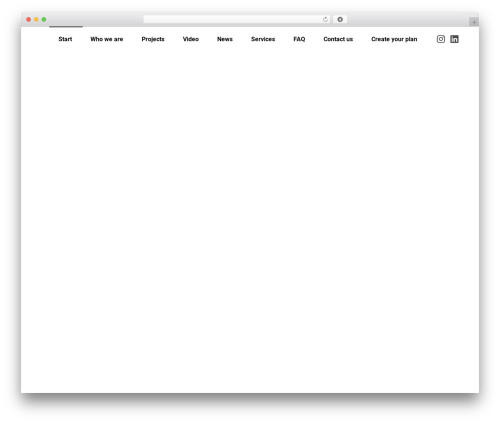Open the Contact us page
The width and height of the screenshot is (500, 423).
[x=338, y=39]
